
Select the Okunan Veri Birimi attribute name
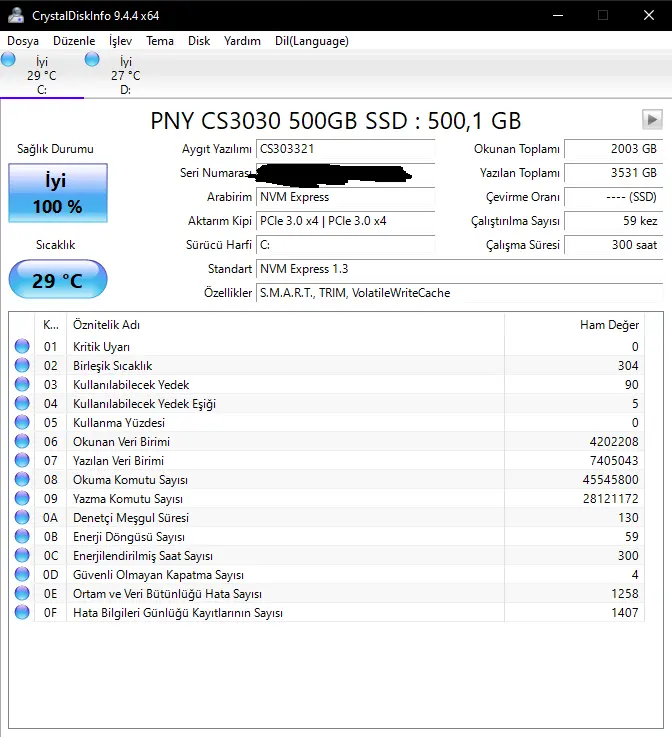click(121, 442)
